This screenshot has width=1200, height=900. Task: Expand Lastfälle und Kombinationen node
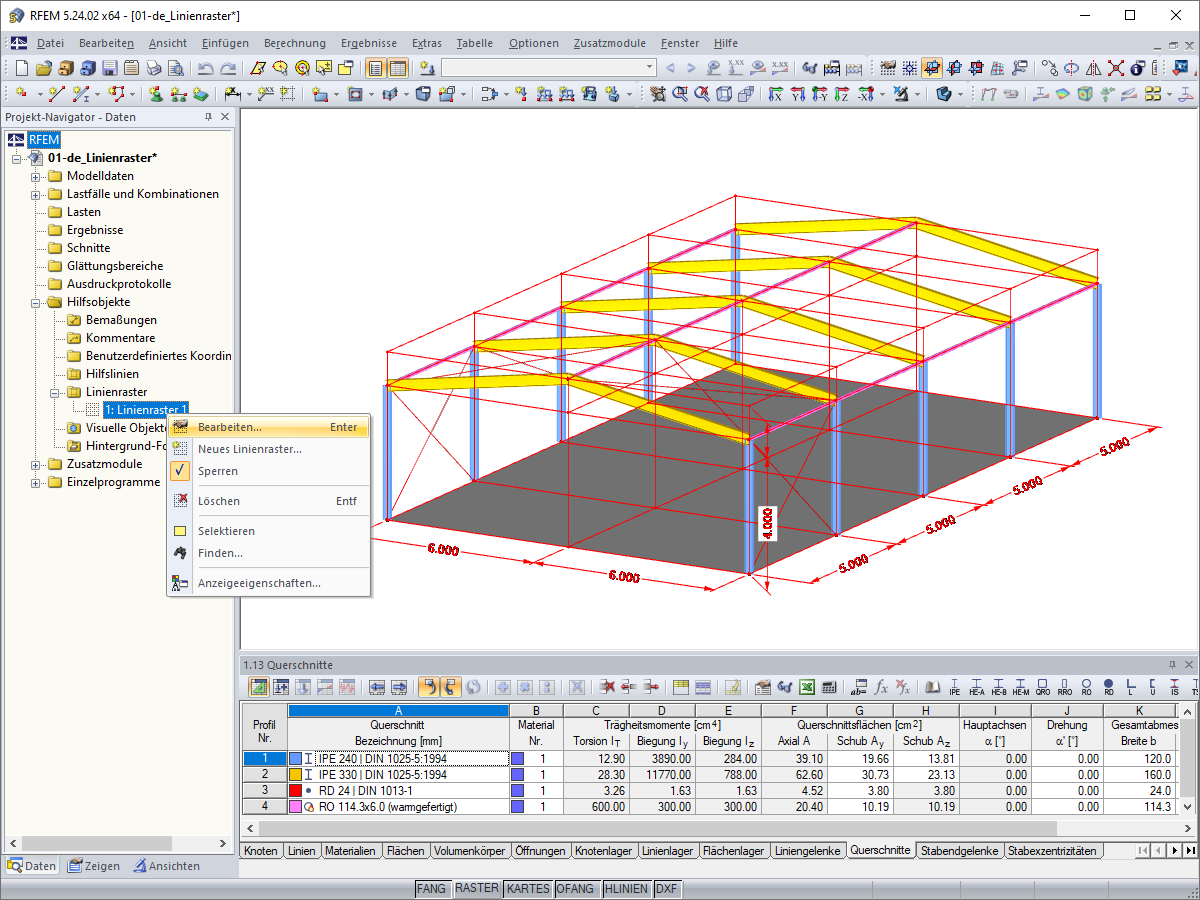click(x=35, y=194)
